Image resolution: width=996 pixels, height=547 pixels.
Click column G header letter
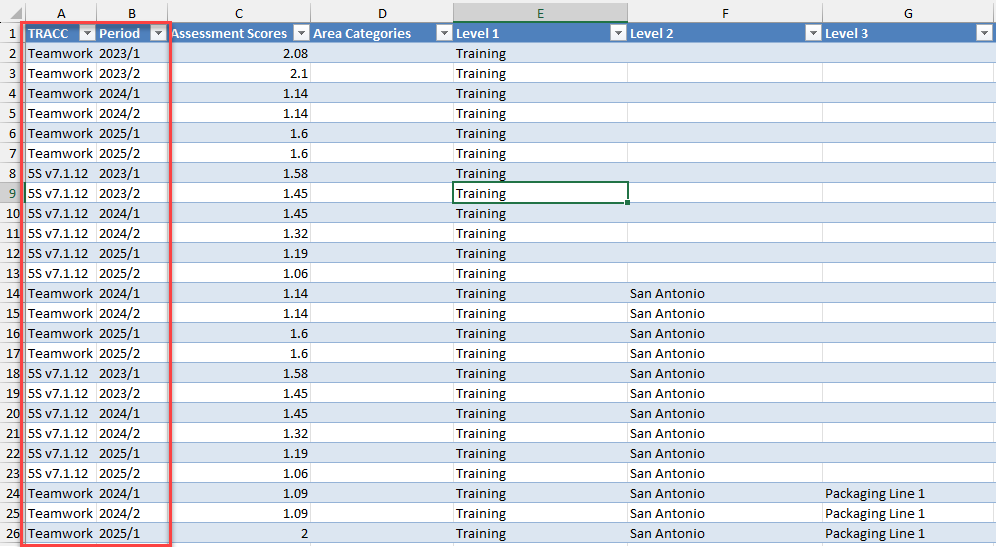coord(908,13)
